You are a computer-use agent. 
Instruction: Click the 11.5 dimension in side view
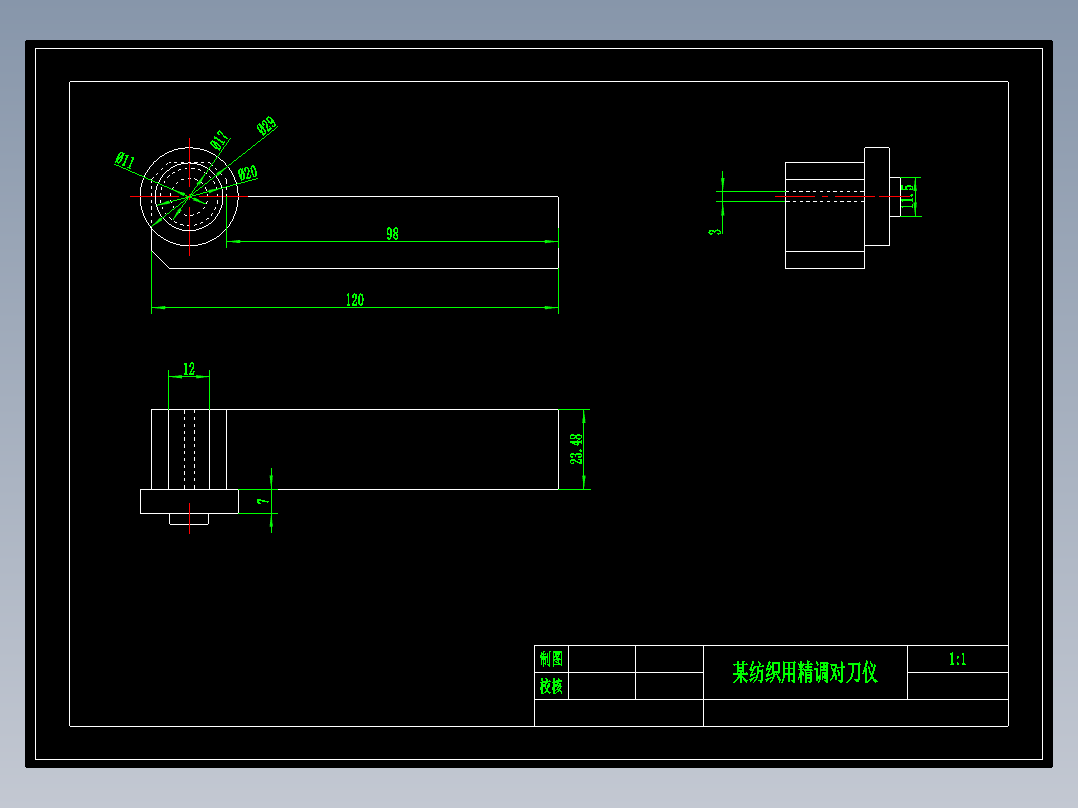908,196
